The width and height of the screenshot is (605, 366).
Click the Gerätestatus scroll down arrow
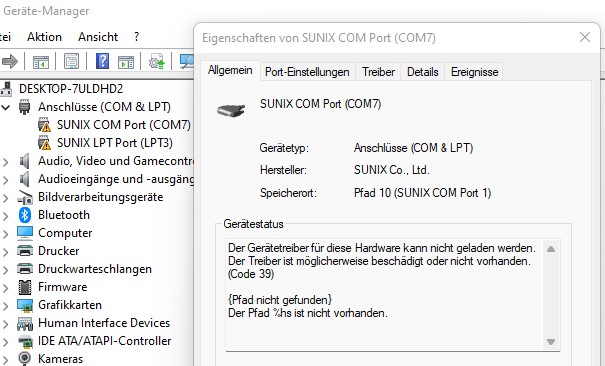551,342
